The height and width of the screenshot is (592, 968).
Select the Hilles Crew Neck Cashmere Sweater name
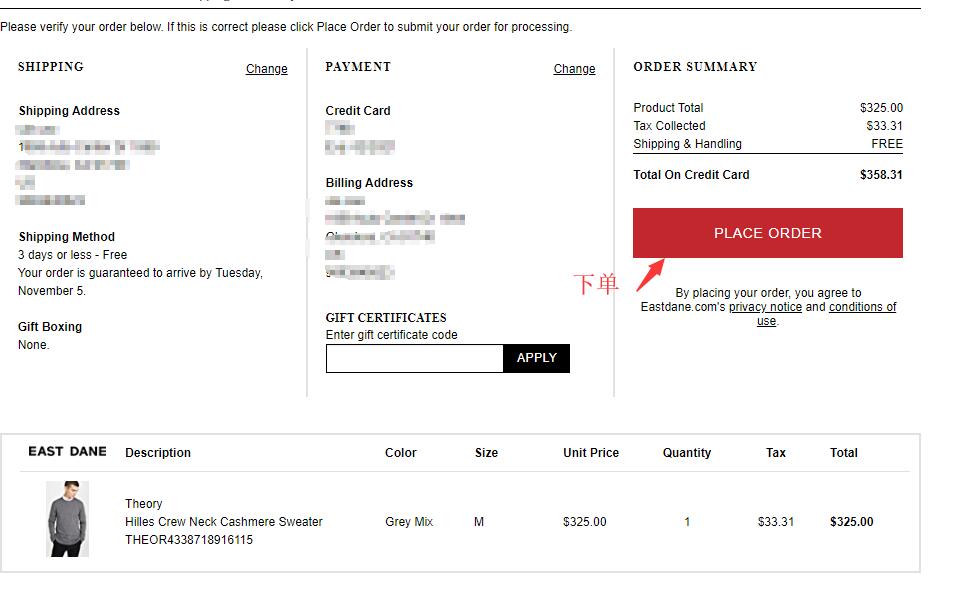(224, 522)
